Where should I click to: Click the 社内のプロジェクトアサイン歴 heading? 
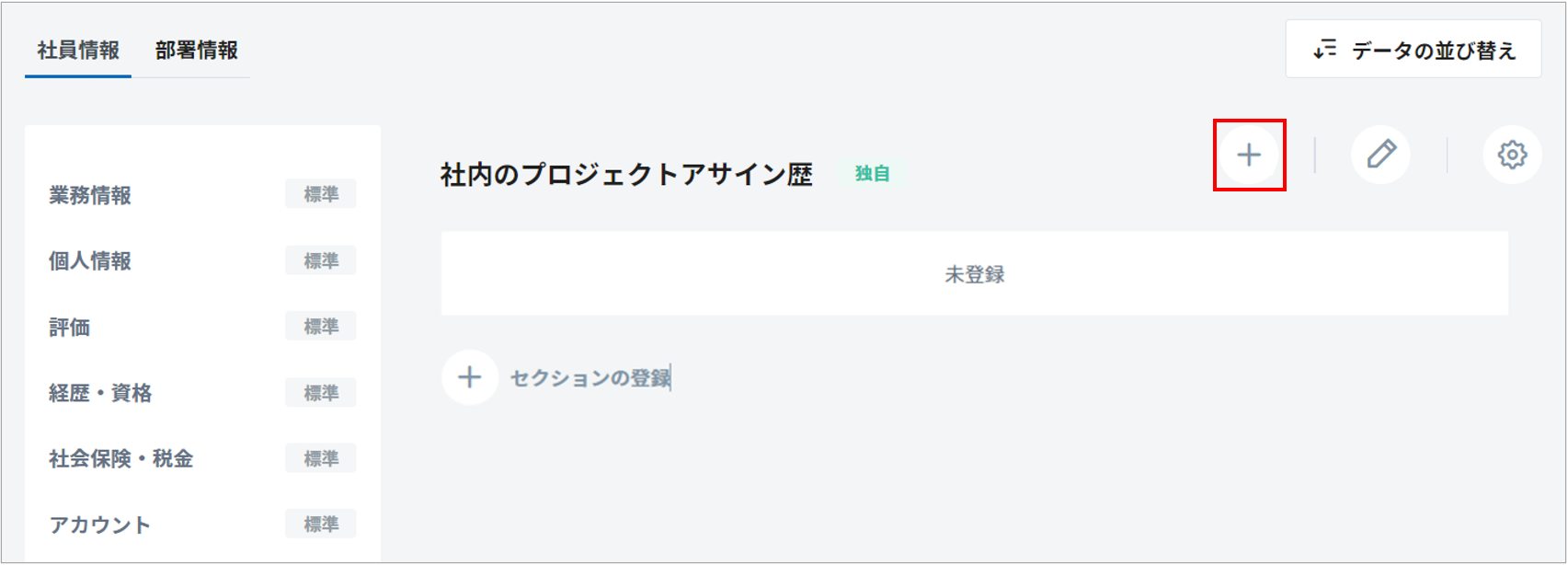click(x=626, y=175)
